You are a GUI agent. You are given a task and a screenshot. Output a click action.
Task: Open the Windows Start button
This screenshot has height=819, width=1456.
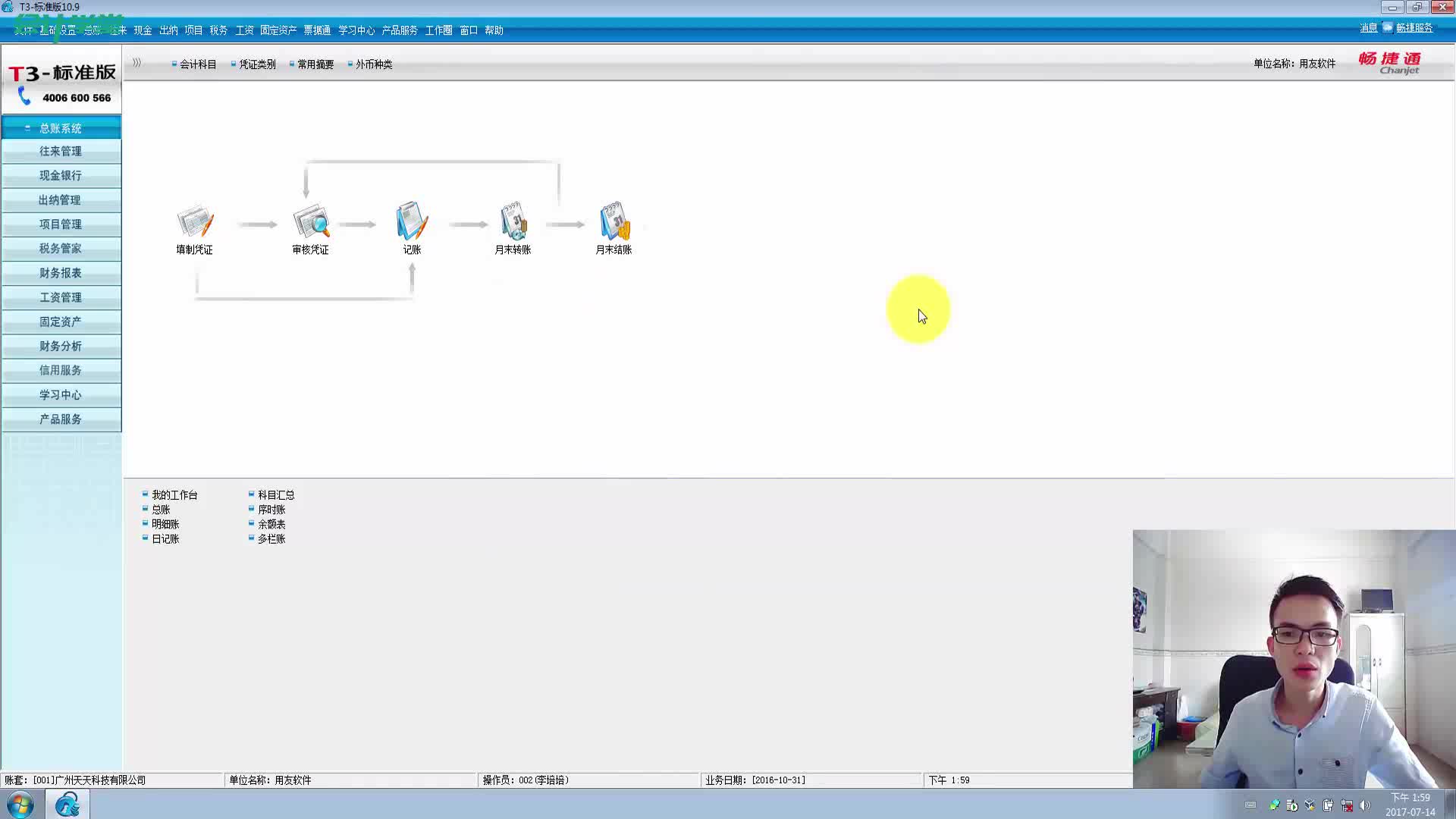[20, 804]
